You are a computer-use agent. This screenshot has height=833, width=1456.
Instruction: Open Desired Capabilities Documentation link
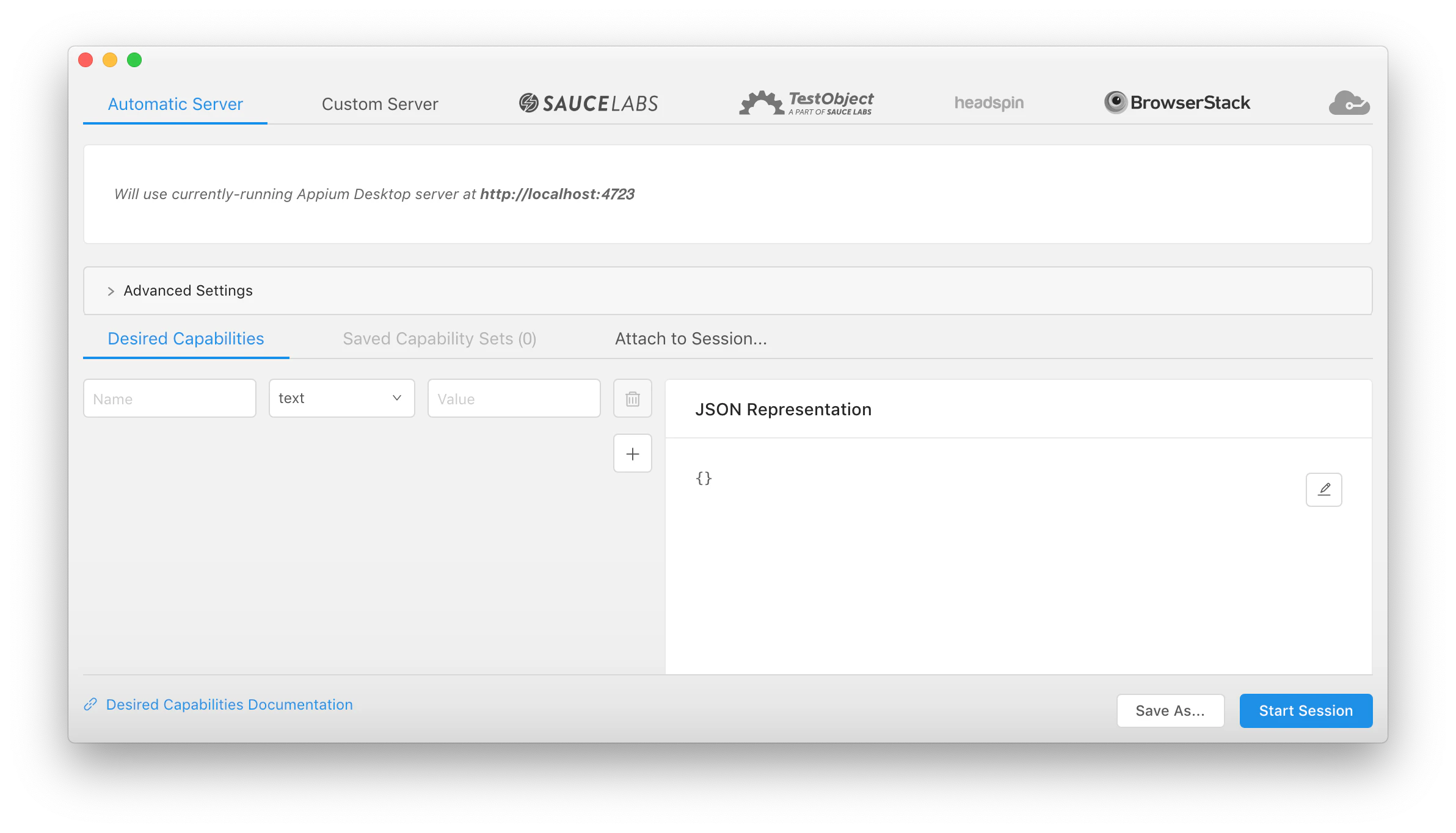point(229,704)
